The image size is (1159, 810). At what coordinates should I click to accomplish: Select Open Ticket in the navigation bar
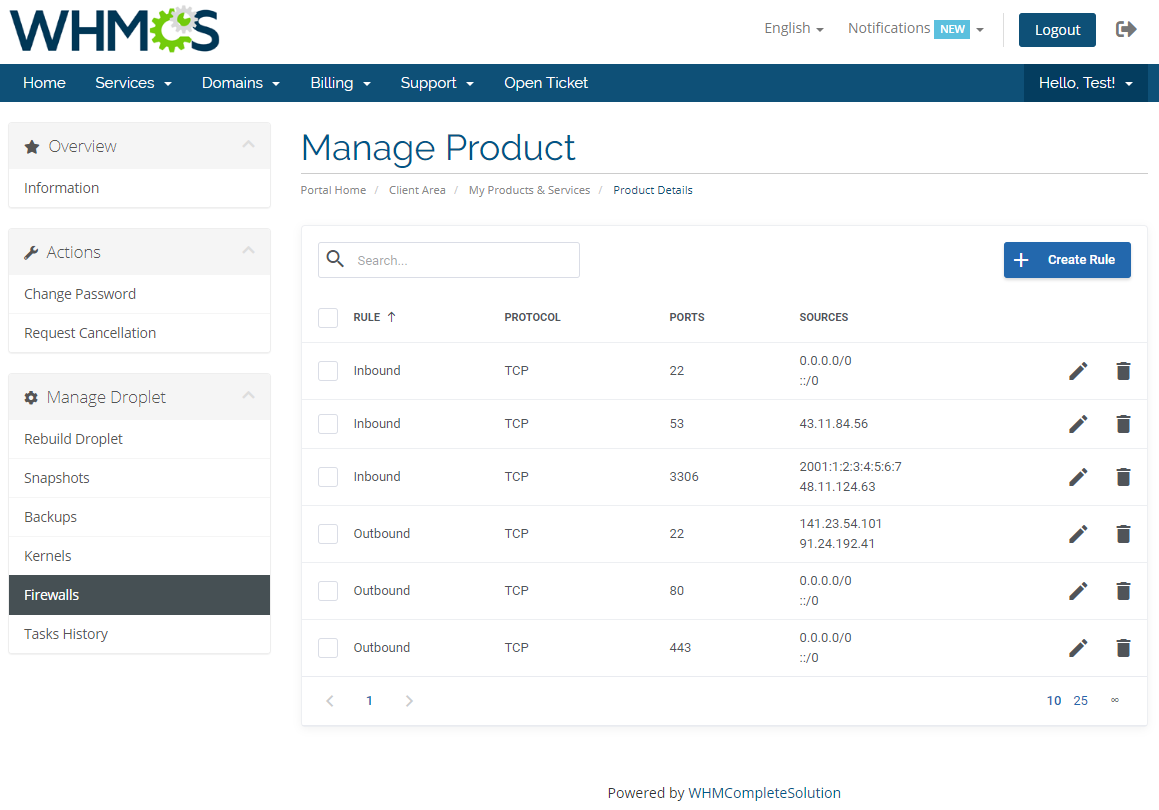(x=546, y=83)
